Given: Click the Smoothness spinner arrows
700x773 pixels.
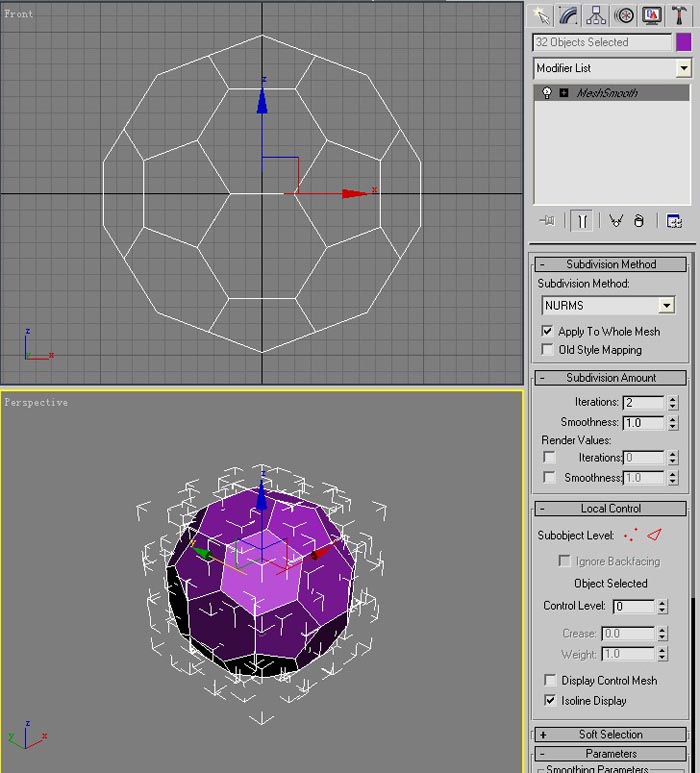Looking at the screenshot, I should (x=673, y=422).
